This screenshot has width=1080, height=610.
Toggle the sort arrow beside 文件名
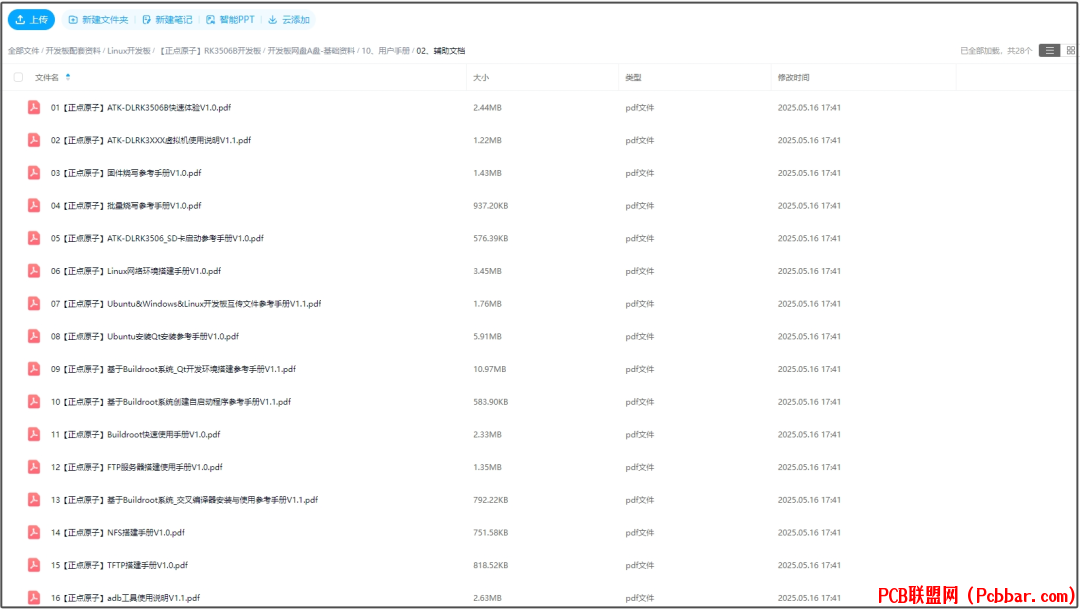pyautogui.click(x=68, y=77)
